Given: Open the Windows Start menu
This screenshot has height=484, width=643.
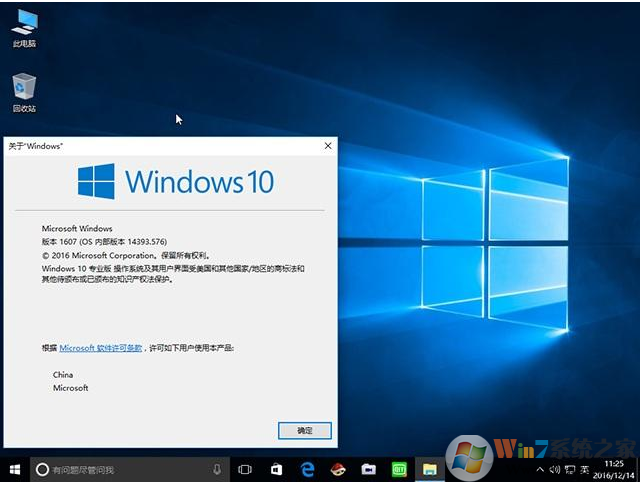Looking at the screenshot, I should 14,469.
